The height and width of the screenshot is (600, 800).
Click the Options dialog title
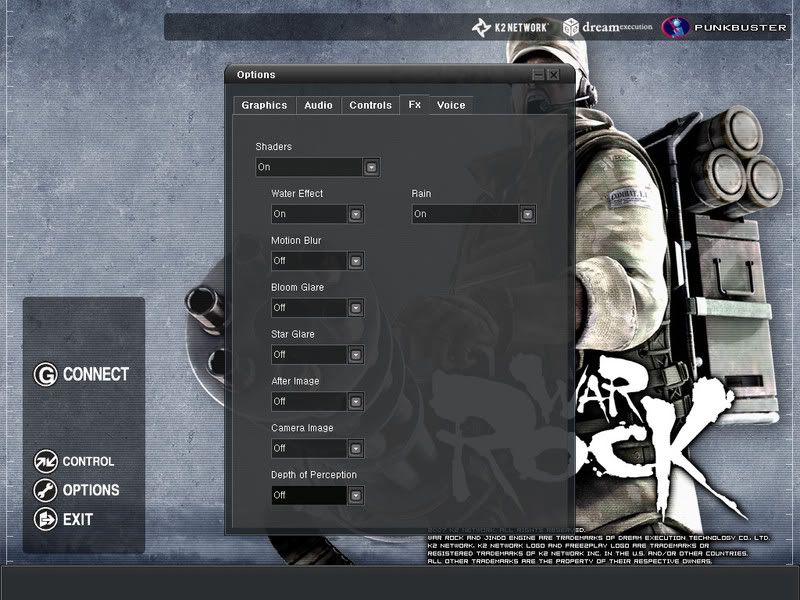point(256,75)
